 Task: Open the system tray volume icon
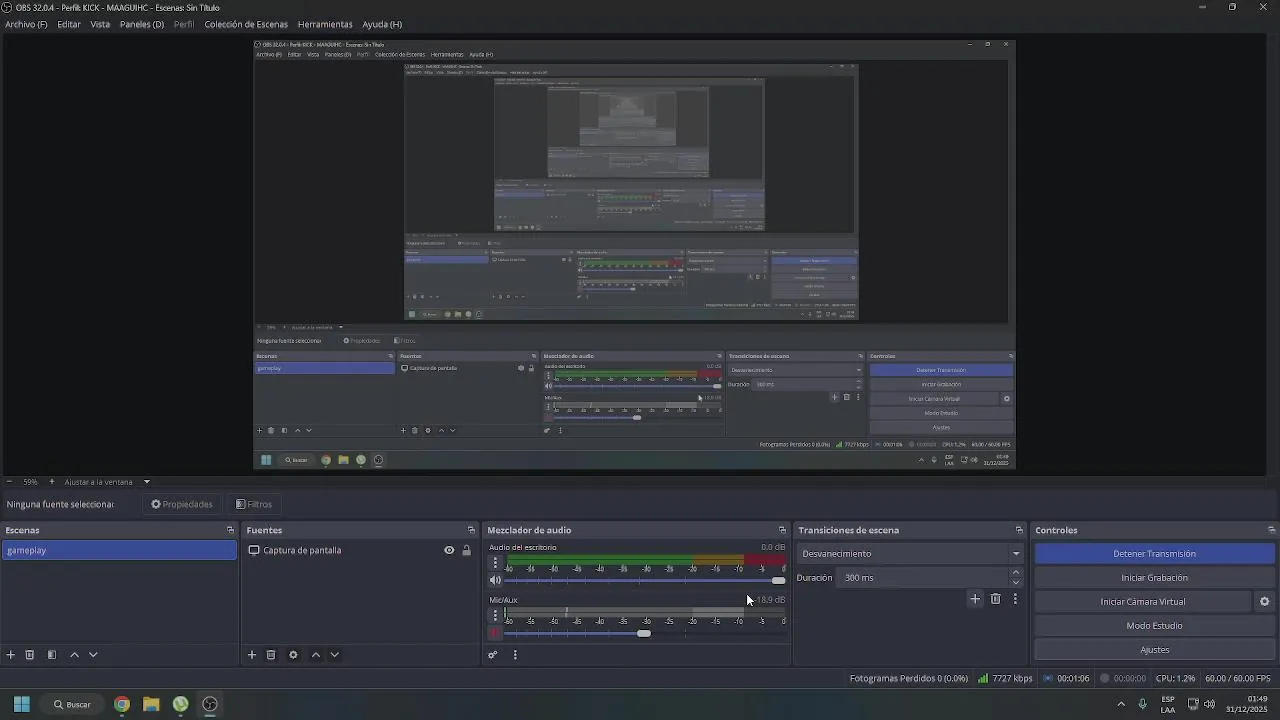pos(1209,704)
